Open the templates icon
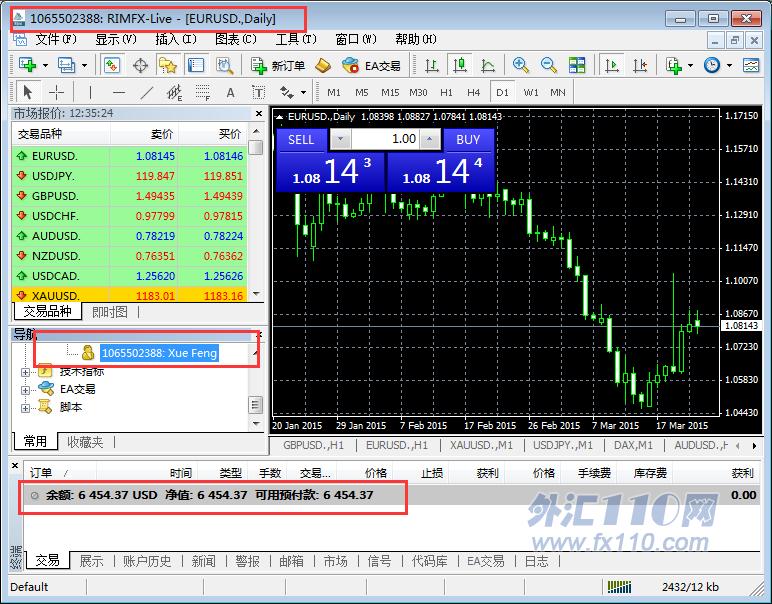The image size is (772, 604). 751,65
